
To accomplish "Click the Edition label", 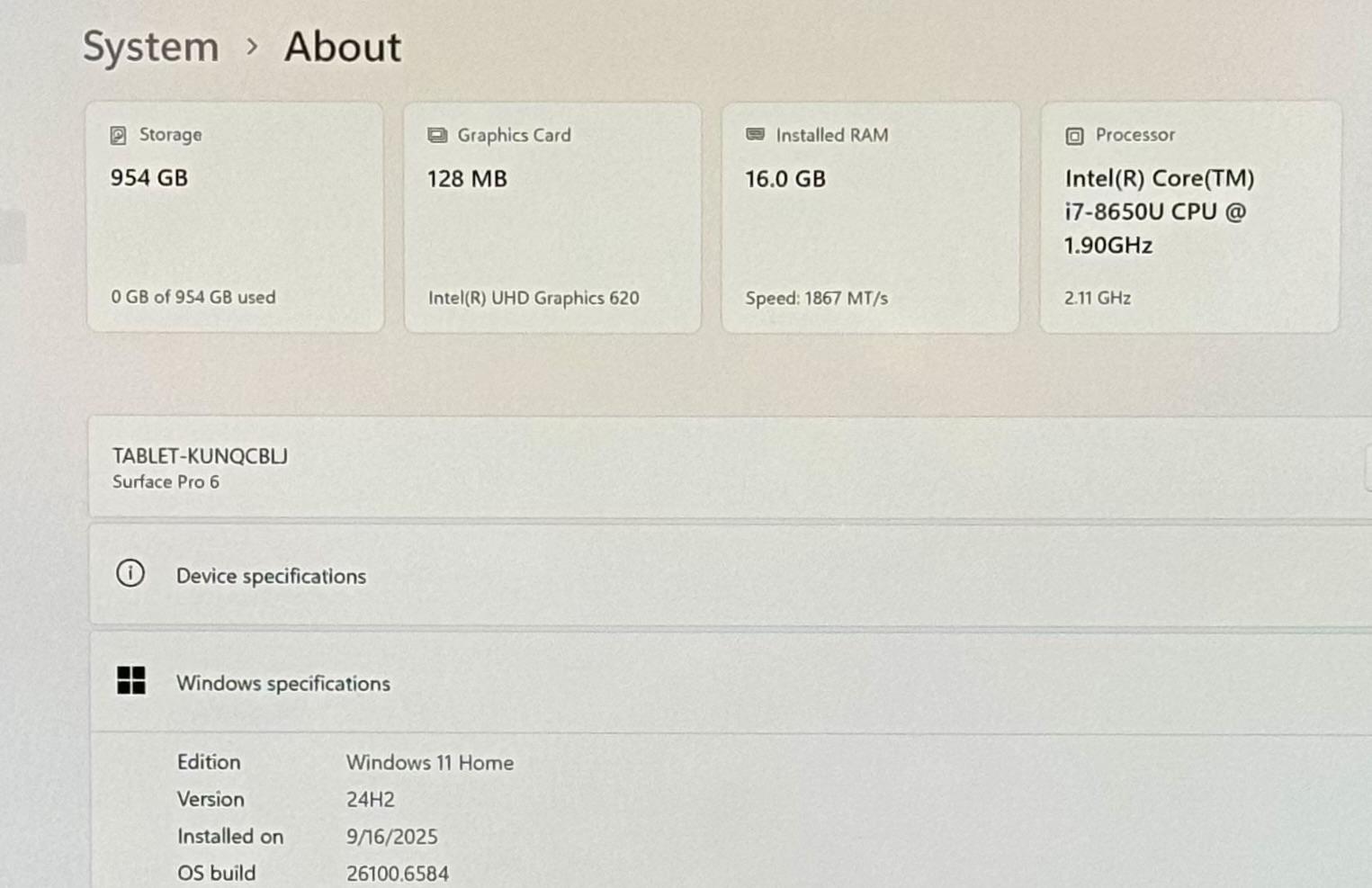I will (209, 762).
